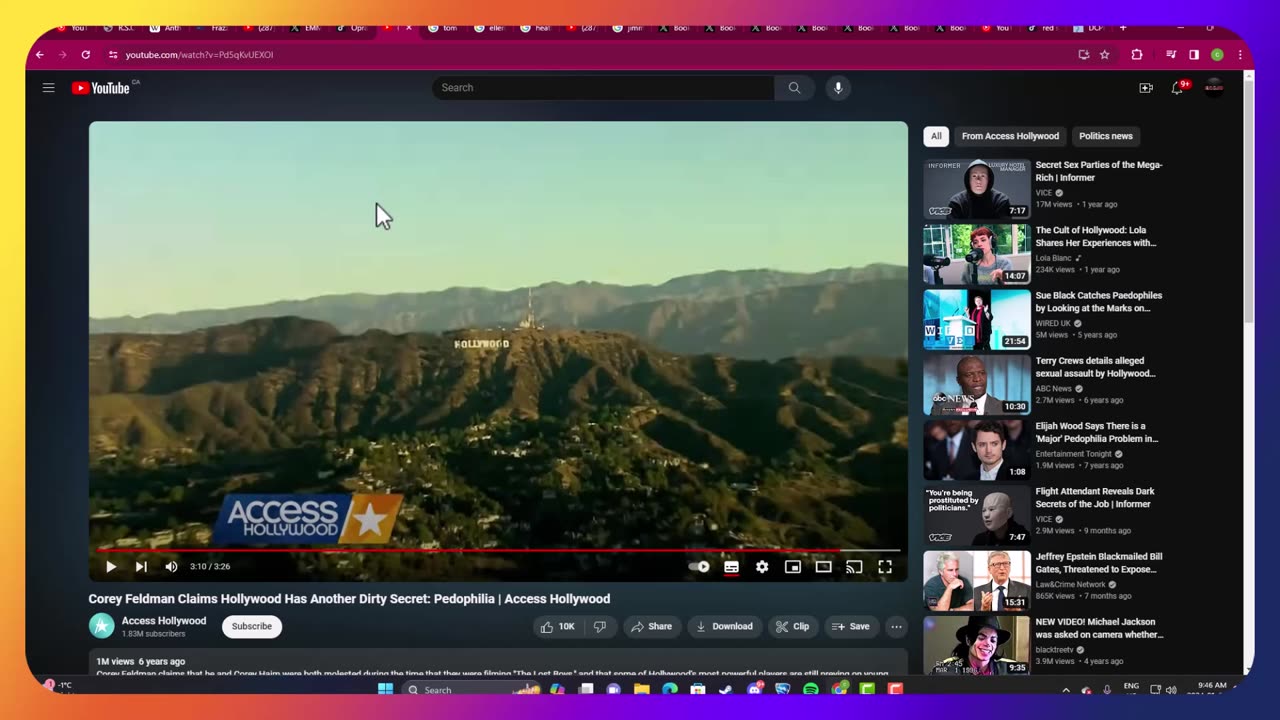Click the search magnifier button
Image resolution: width=1280 pixels, height=720 pixels.
[794, 88]
